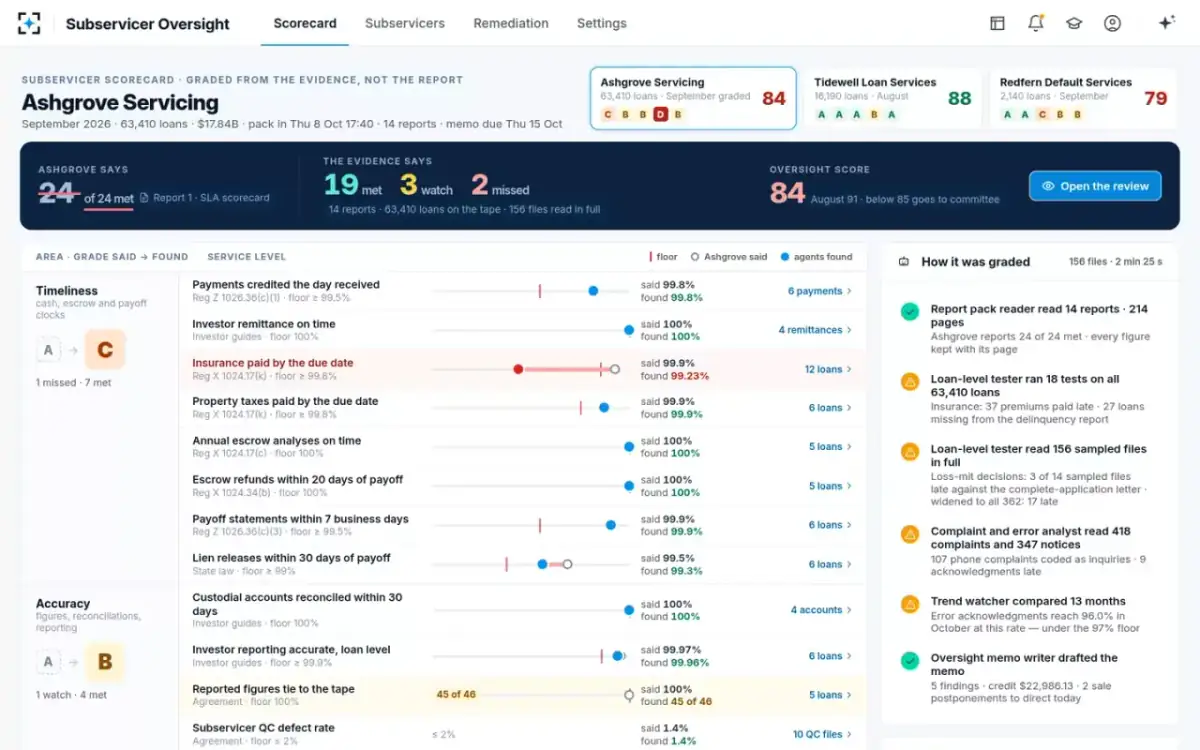Image resolution: width=1200 pixels, height=750 pixels.
Task: Select the Ashgrove Servicing scorecard card
Action: (693, 98)
